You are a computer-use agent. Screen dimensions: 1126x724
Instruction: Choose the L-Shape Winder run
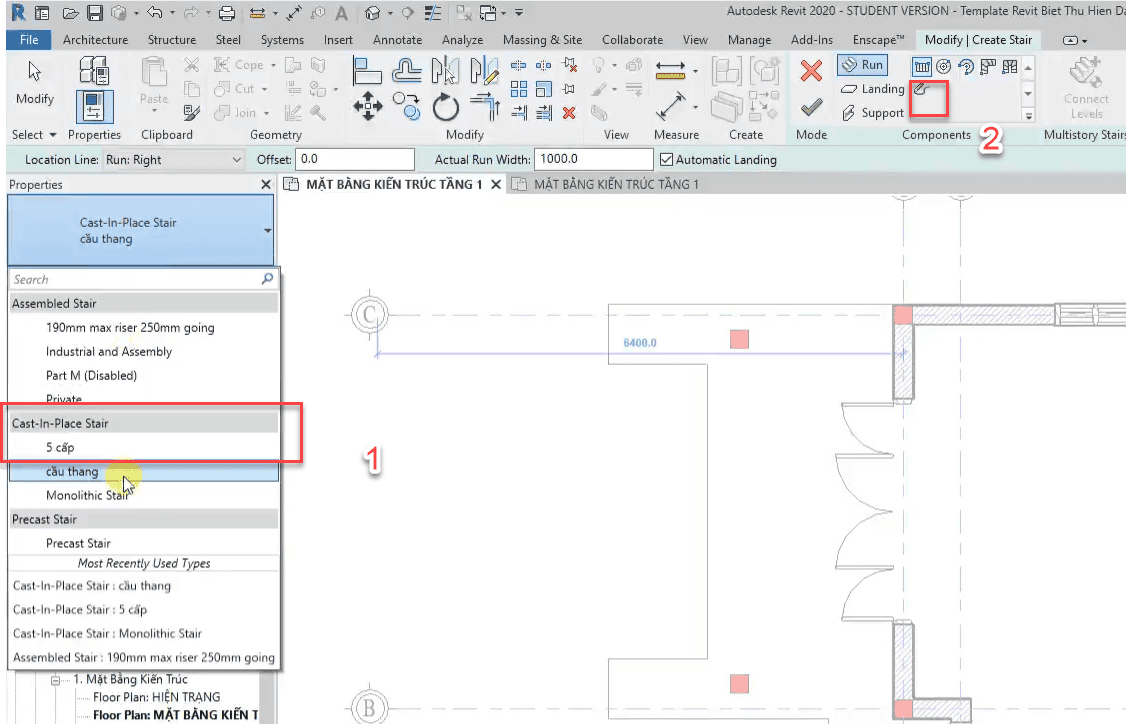tap(988, 67)
